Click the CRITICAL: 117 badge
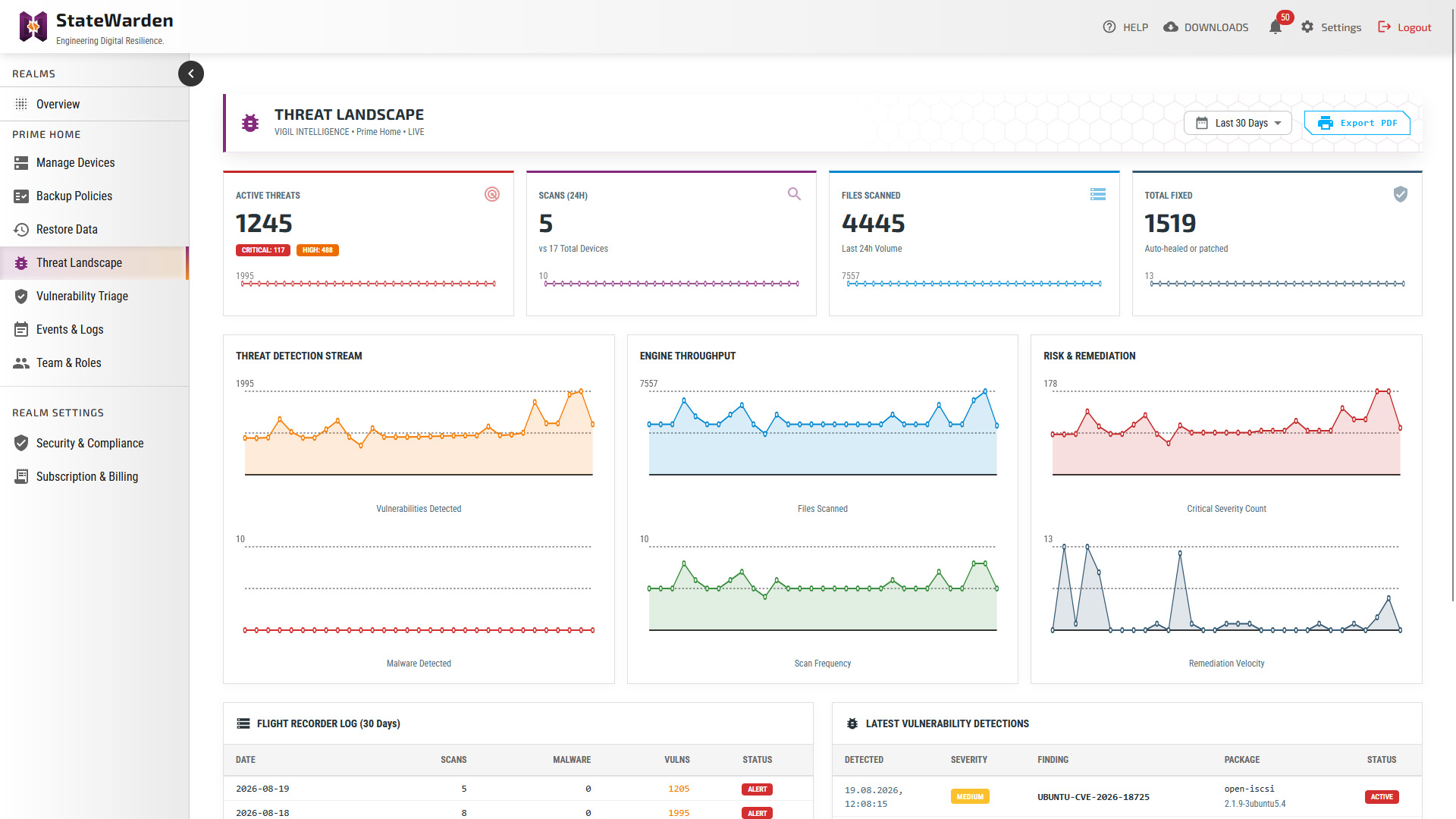This screenshot has height=819, width=1456. coord(263,250)
